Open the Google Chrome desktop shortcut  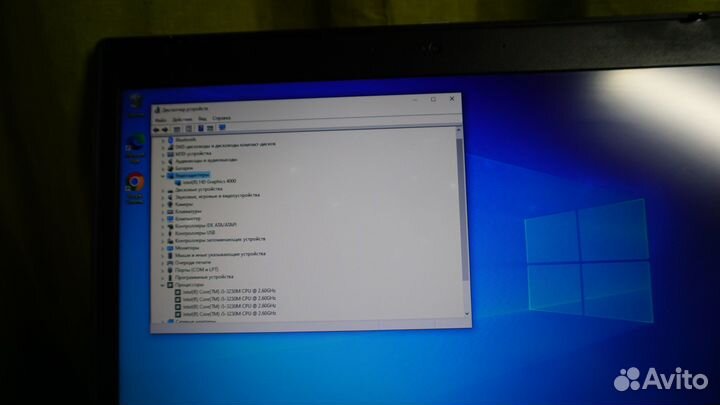[x=135, y=188]
